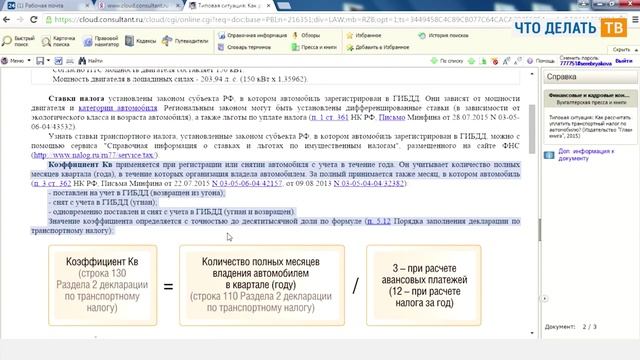
Task: Open N 03-05-04-04/32382 letter link
Action: point(369,183)
